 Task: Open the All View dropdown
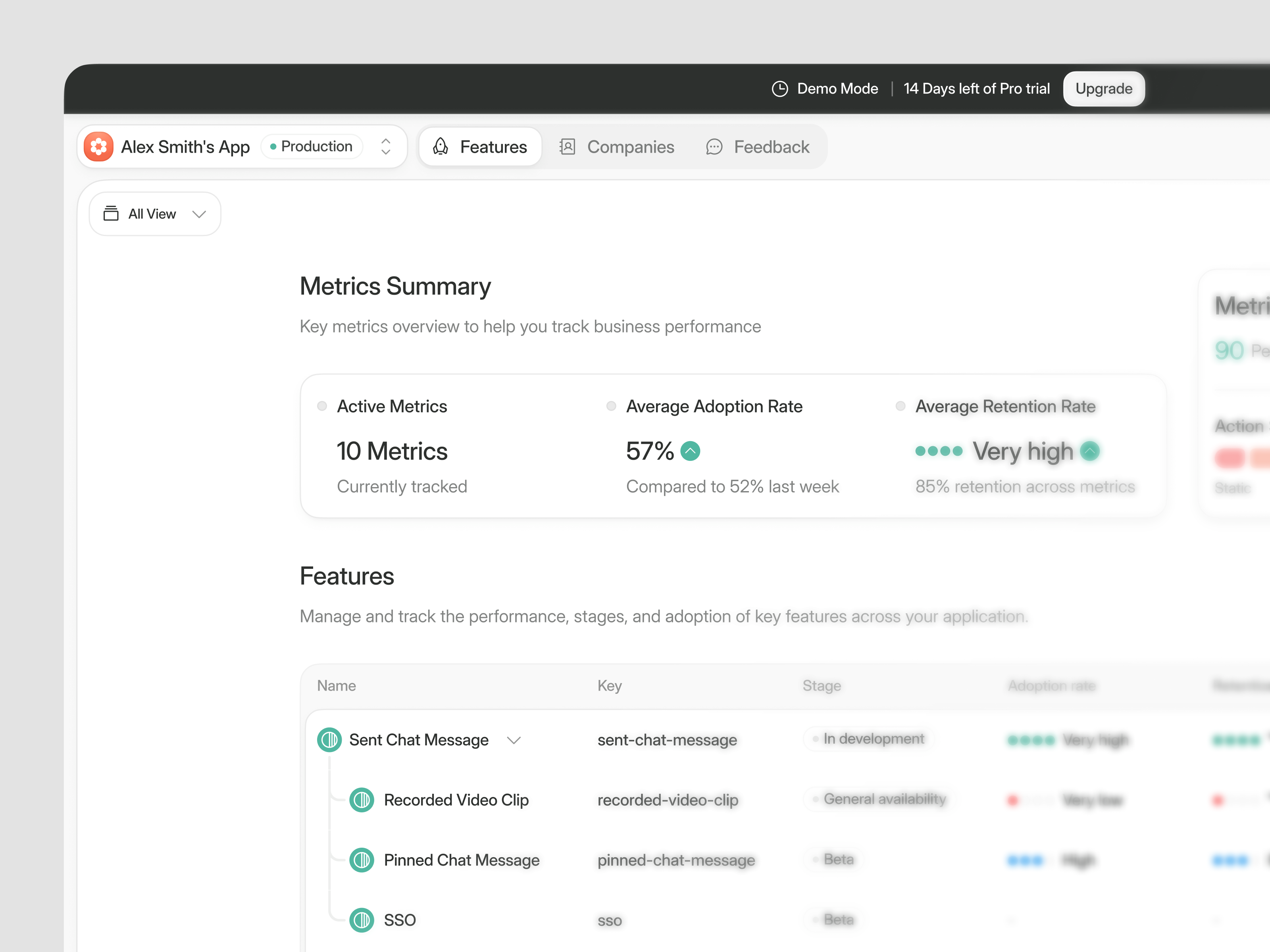coord(199,213)
